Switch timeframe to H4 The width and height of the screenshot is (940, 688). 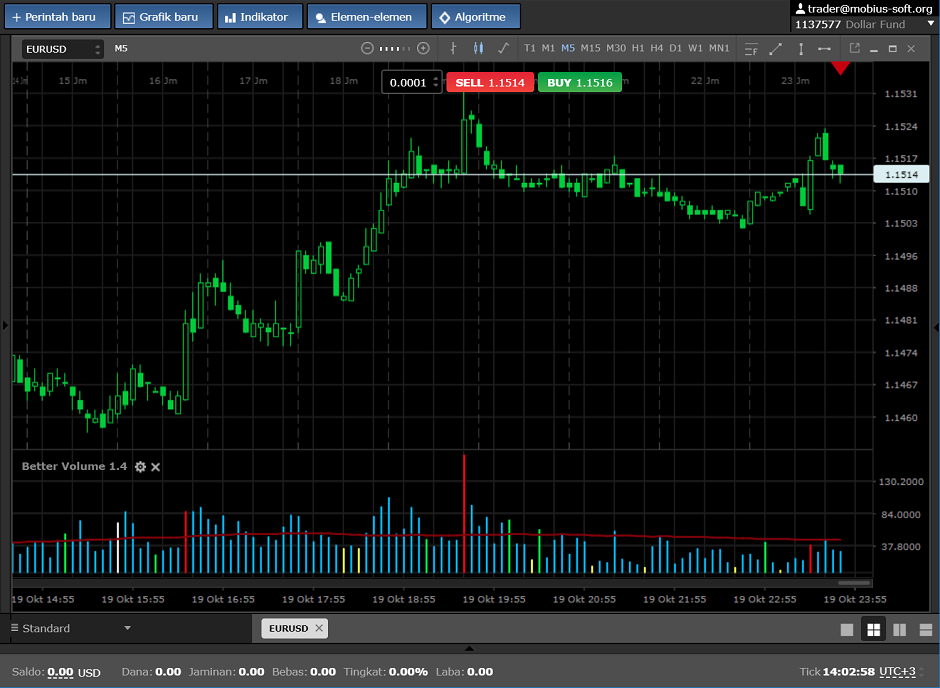point(656,48)
